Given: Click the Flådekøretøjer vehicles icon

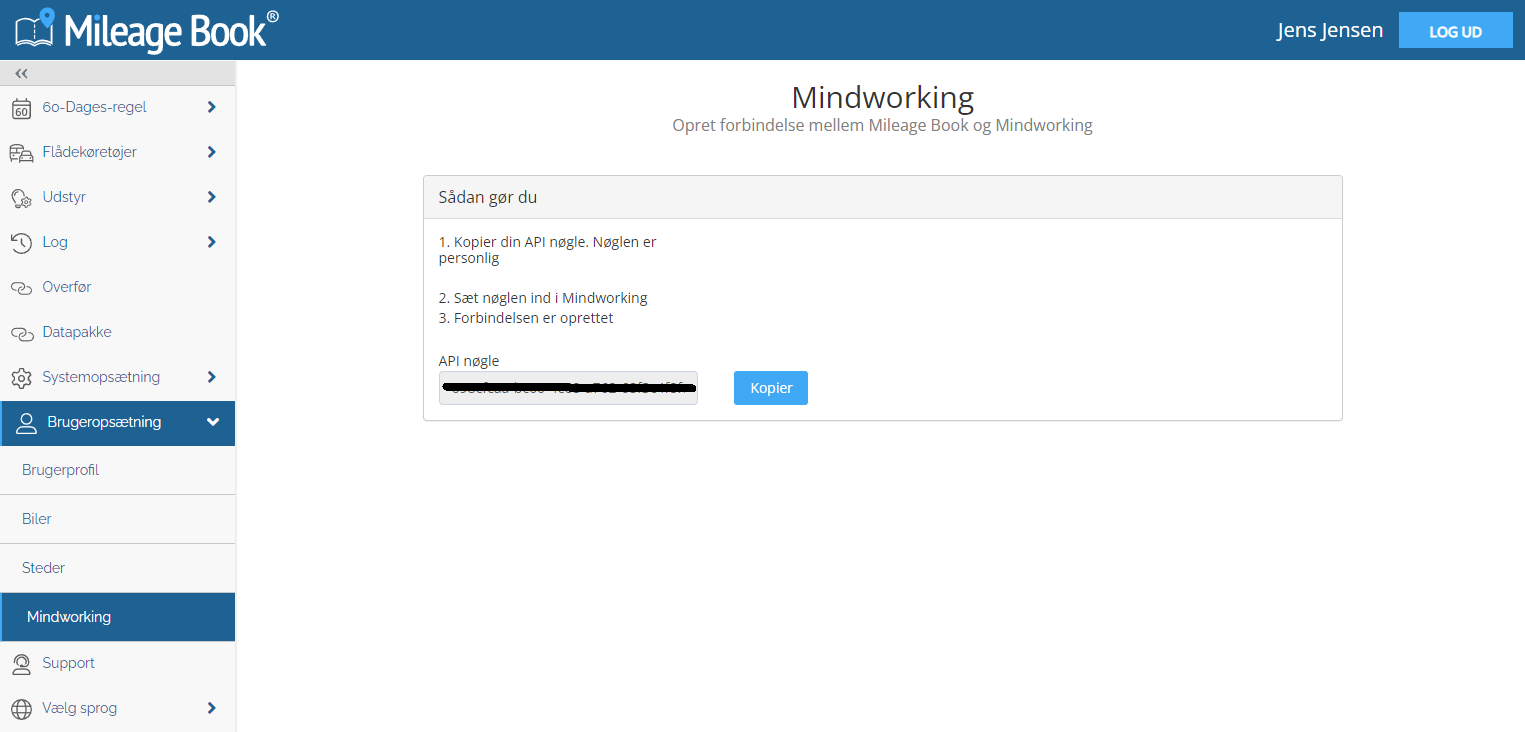Looking at the screenshot, I should 21,152.
